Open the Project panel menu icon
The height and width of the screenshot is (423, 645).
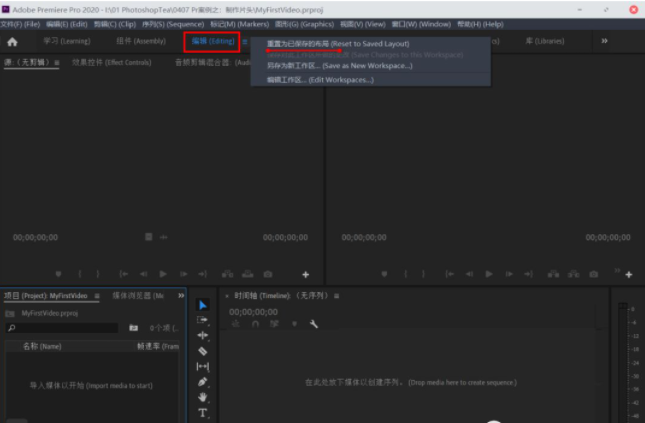(x=97, y=296)
